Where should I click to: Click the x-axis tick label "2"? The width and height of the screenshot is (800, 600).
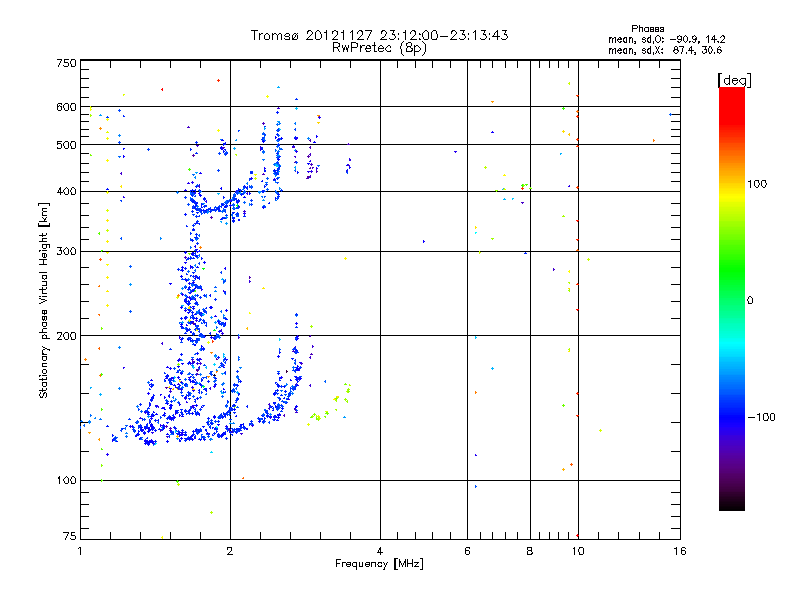tap(230, 551)
